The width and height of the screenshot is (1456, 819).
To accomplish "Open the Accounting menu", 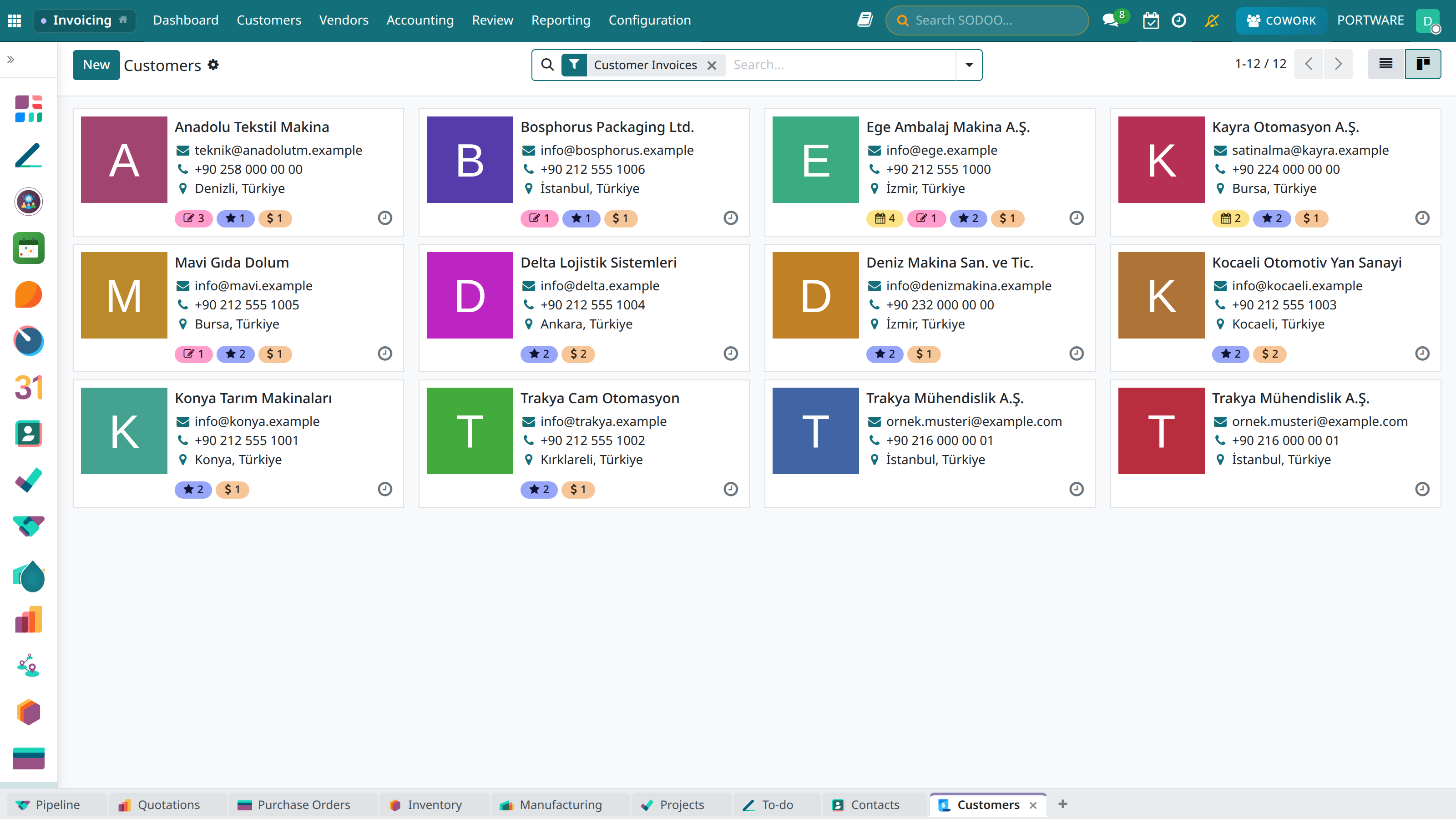I will [x=420, y=20].
